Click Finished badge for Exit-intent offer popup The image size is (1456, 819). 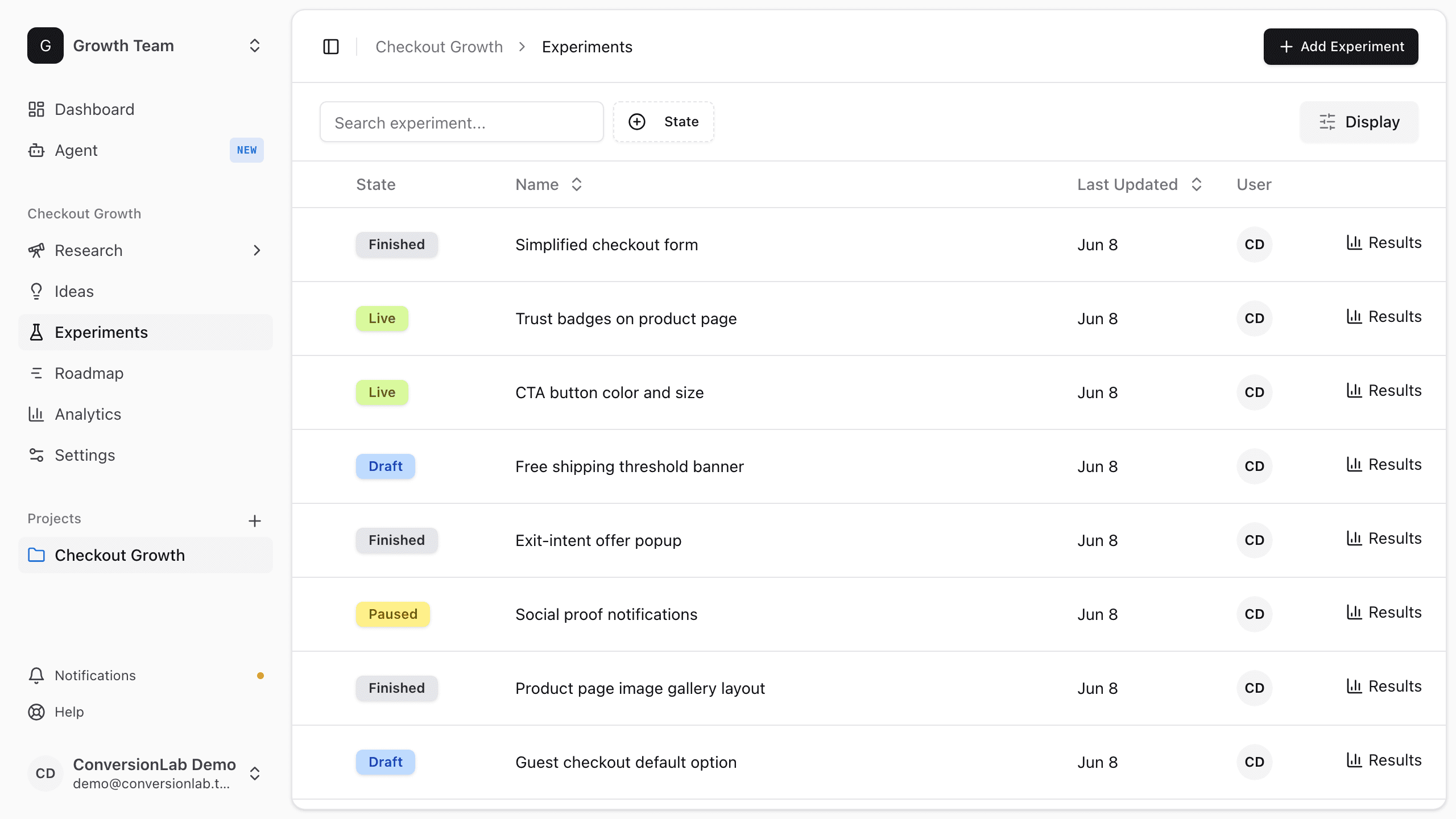click(397, 540)
